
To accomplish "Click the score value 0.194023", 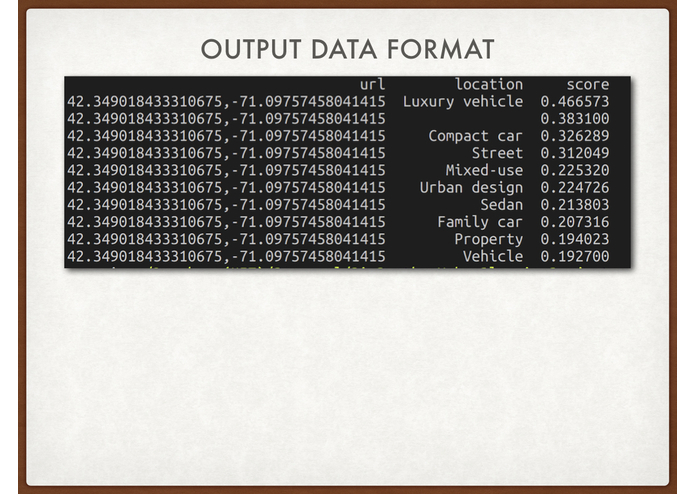I will 575,239.
